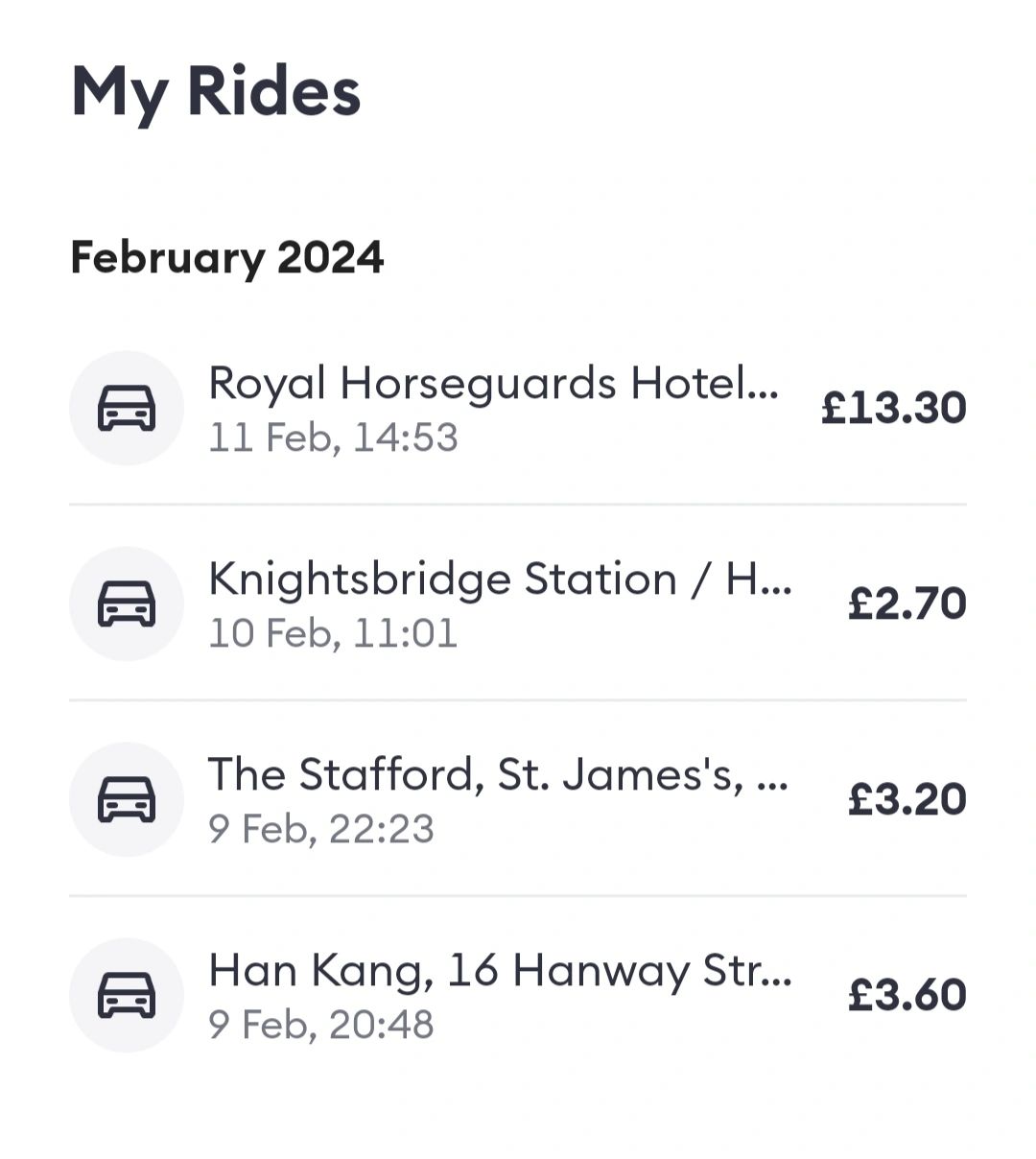Tap the £3.60 ride price
1036x1159 pixels.
click(x=906, y=995)
